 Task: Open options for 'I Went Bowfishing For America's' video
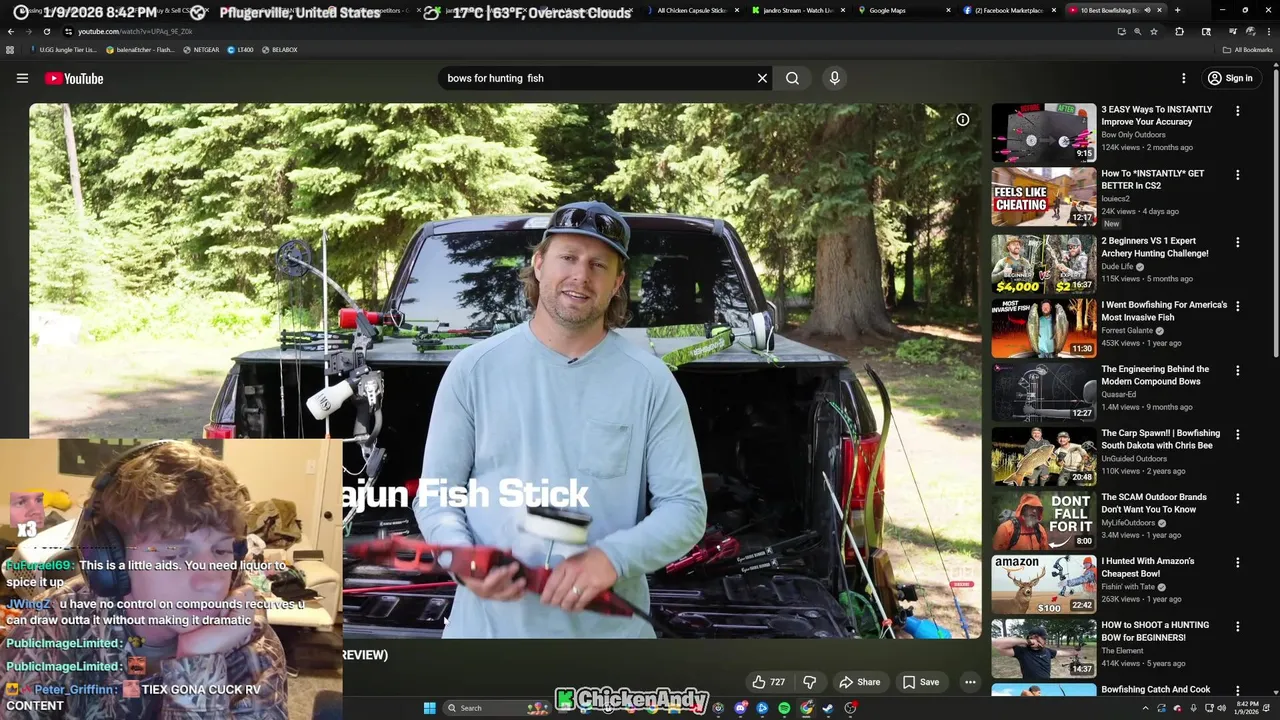click(1237, 306)
